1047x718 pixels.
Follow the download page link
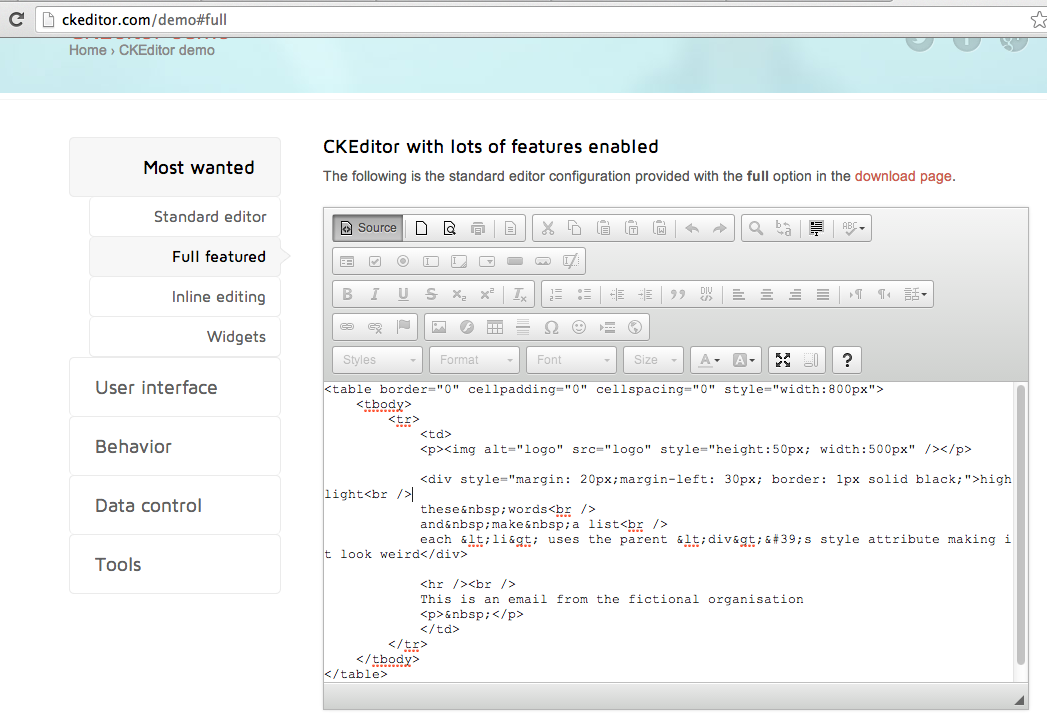tap(903, 176)
